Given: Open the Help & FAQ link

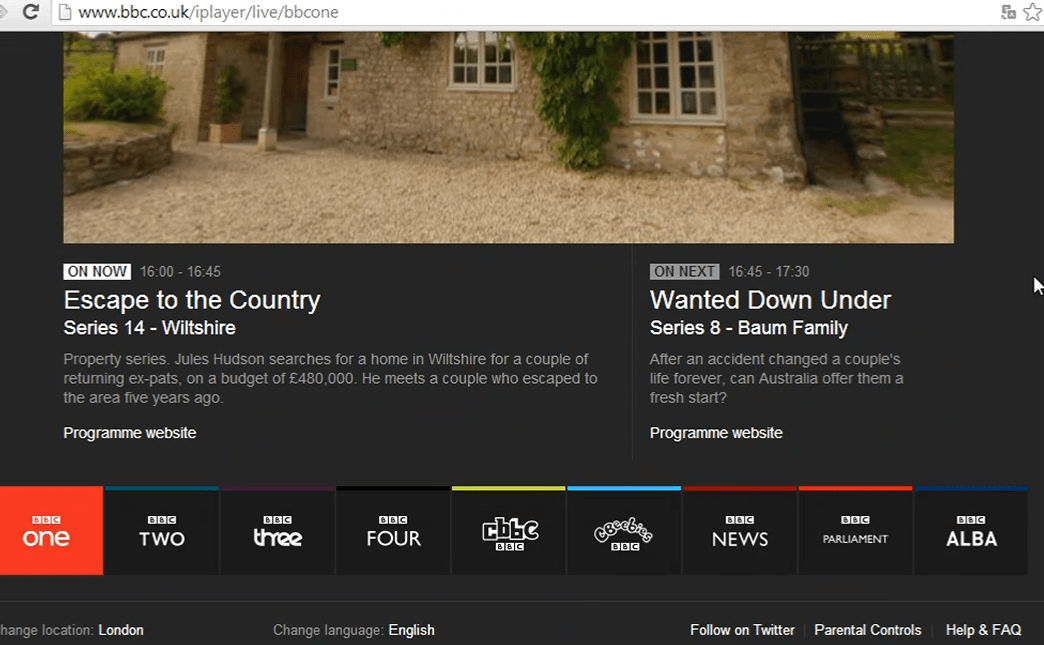Looking at the screenshot, I should [983, 630].
